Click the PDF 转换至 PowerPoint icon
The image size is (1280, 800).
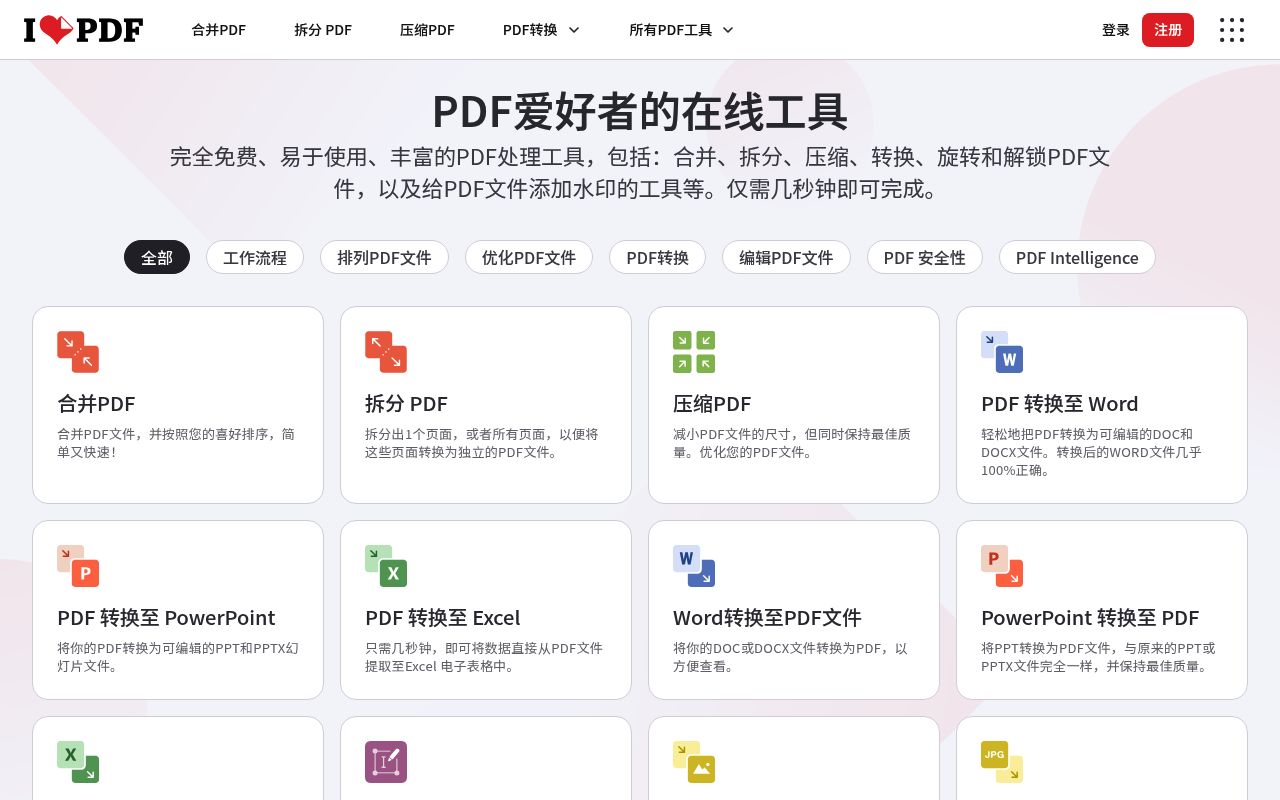point(78,566)
